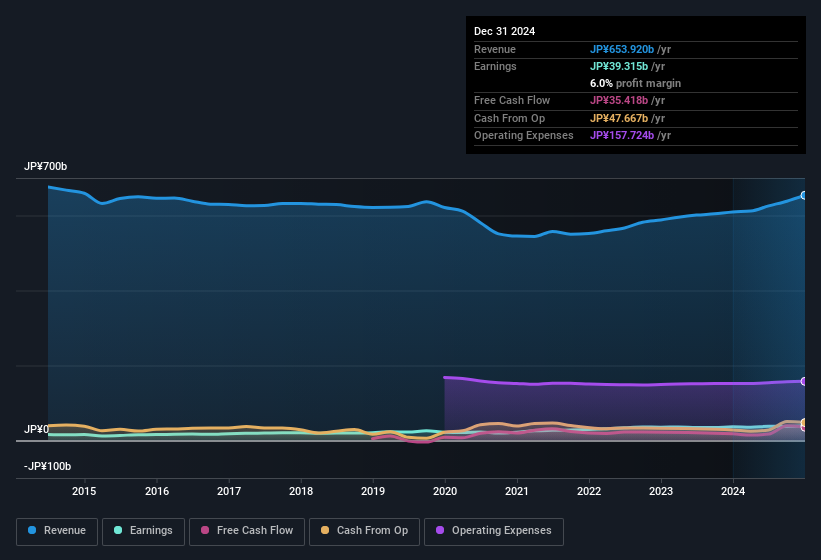Select the 2015 label on the x-axis
821x560 pixels.
pos(84,491)
